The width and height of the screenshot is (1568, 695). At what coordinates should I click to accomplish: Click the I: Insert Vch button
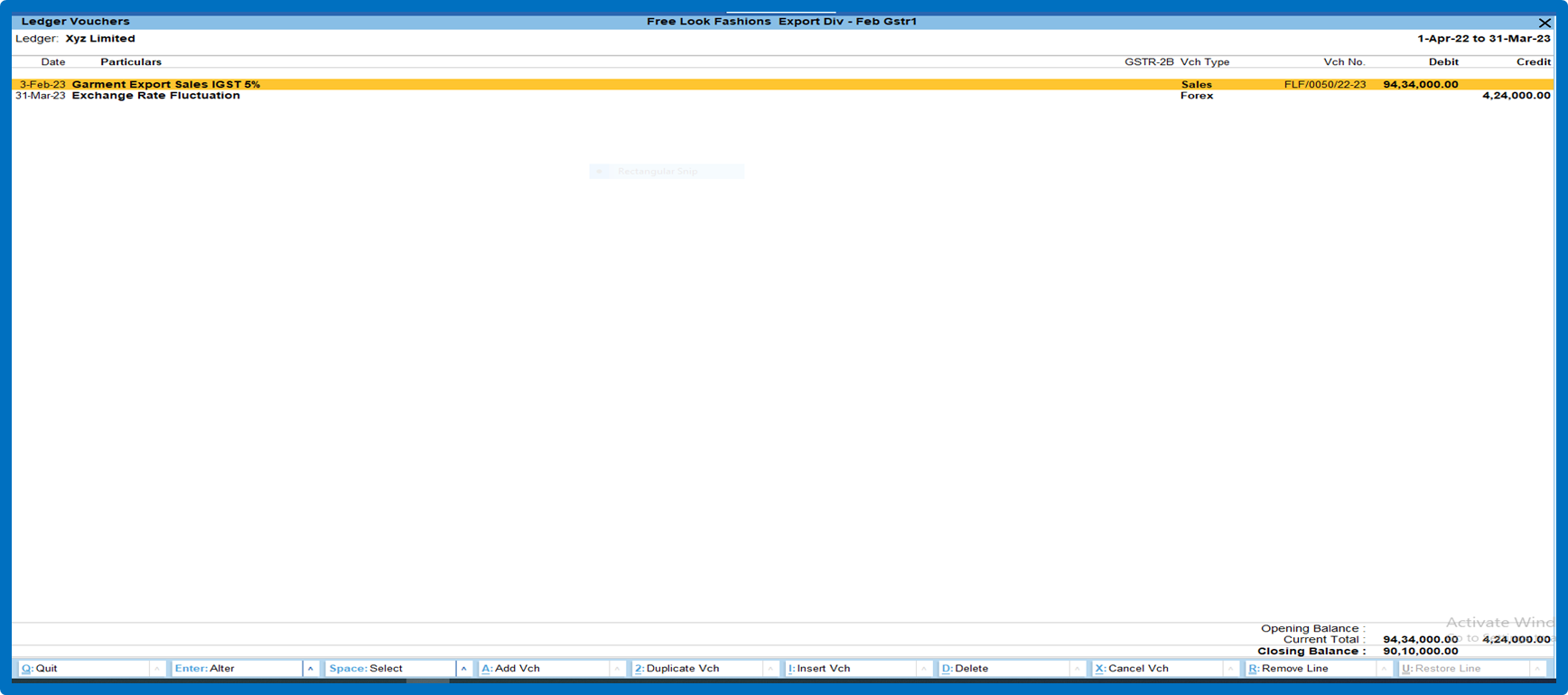pos(851,669)
